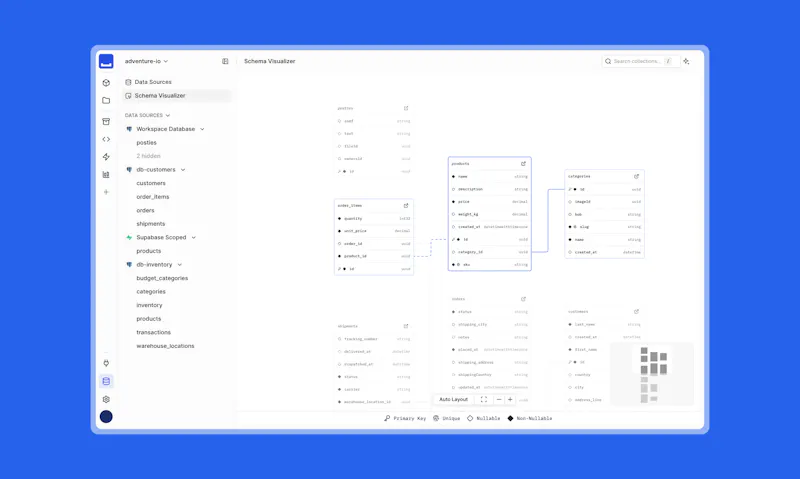The width and height of the screenshot is (800, 479).
Task: Open the folder icon in left rail
Action: pyautogui.click(x=106, y=100)
